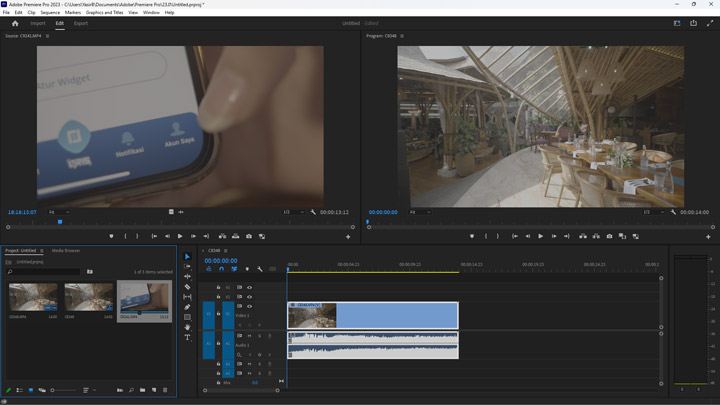Mute Audio 1 track M button
Screen dimensions: 720x405
tap(249, 336)
